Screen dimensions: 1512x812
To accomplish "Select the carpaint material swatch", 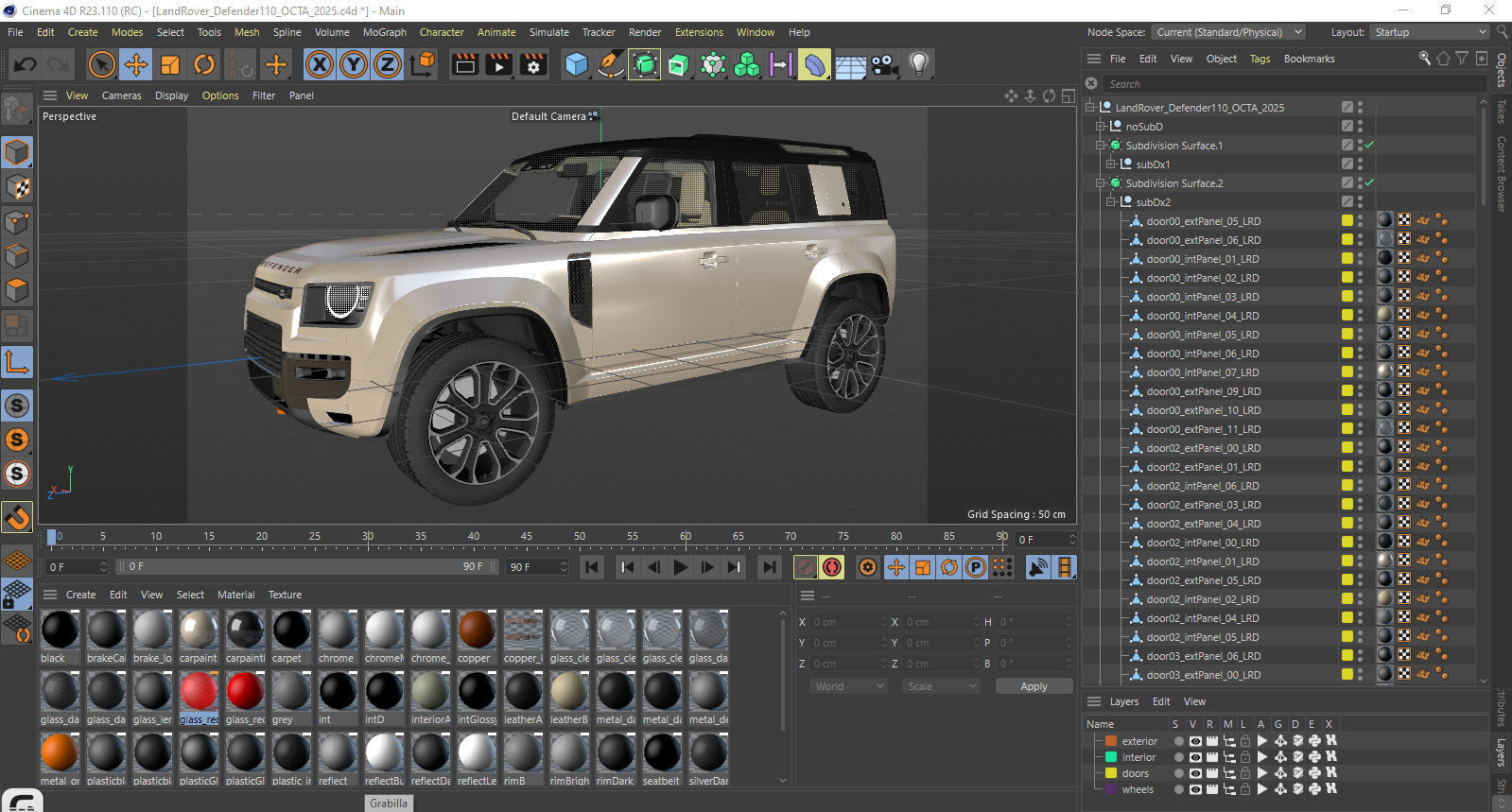I will [199, 637].
